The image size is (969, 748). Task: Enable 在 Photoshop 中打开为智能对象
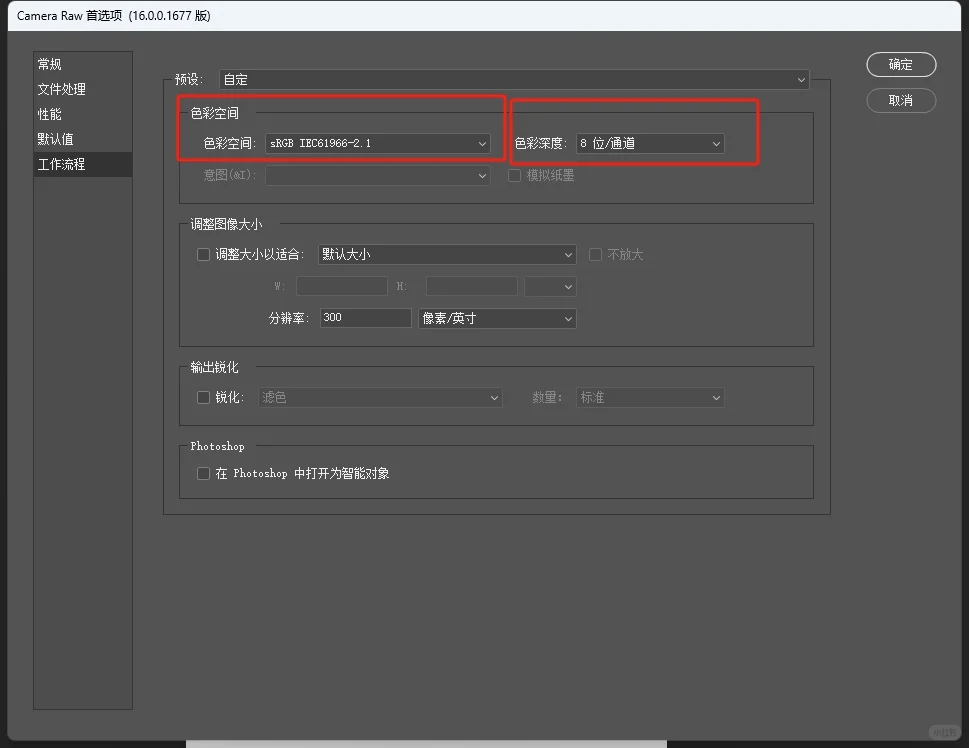coord(203,473)
